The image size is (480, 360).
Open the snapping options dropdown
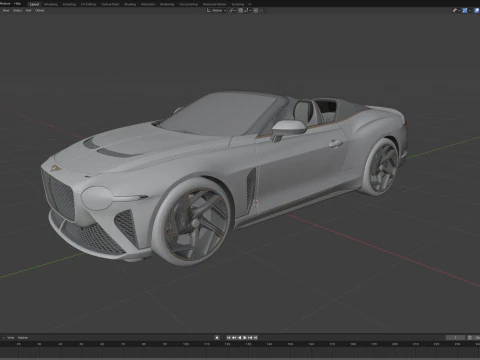tap(247, 10)
